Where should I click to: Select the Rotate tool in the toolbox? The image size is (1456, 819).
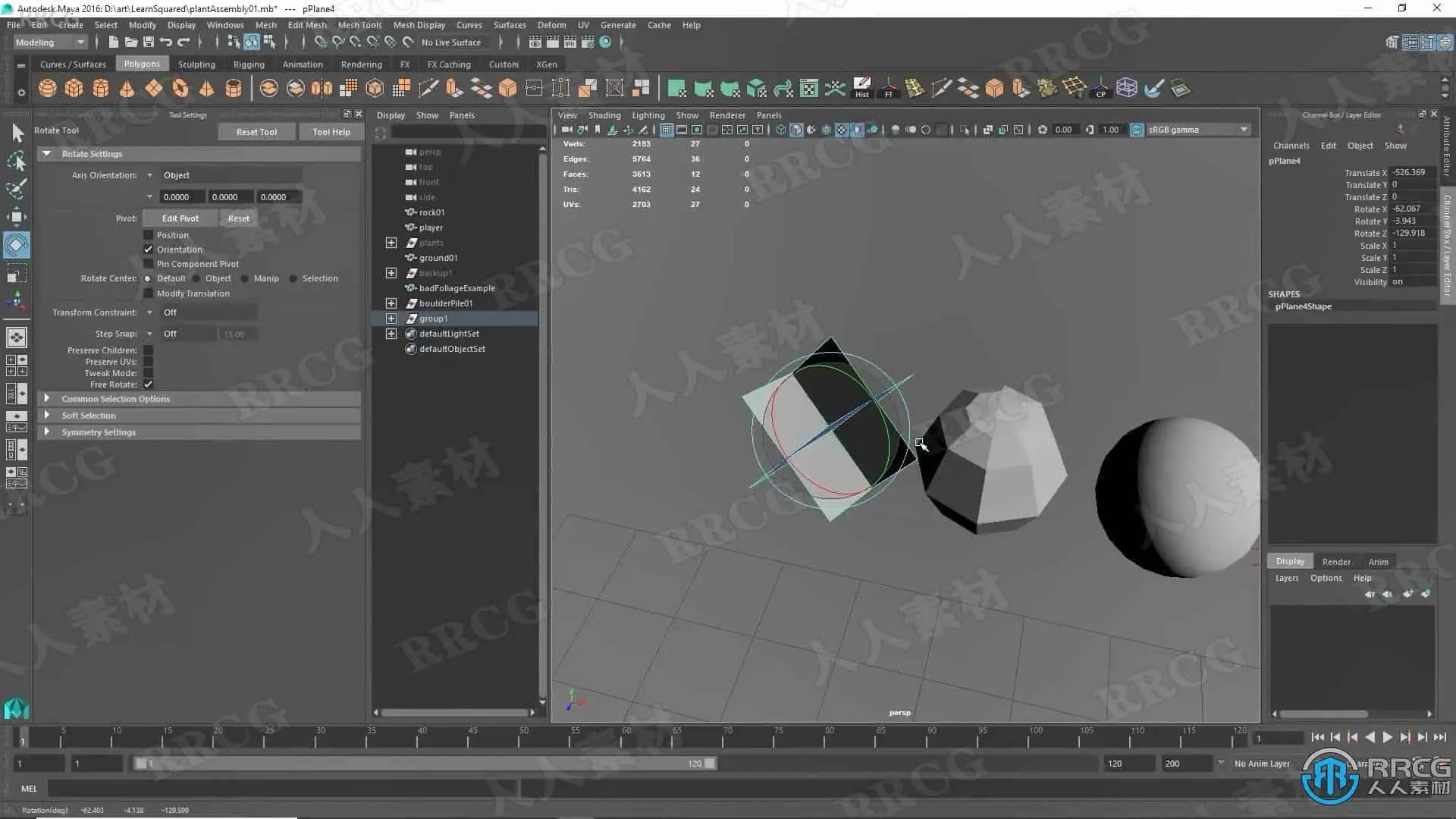17,245
